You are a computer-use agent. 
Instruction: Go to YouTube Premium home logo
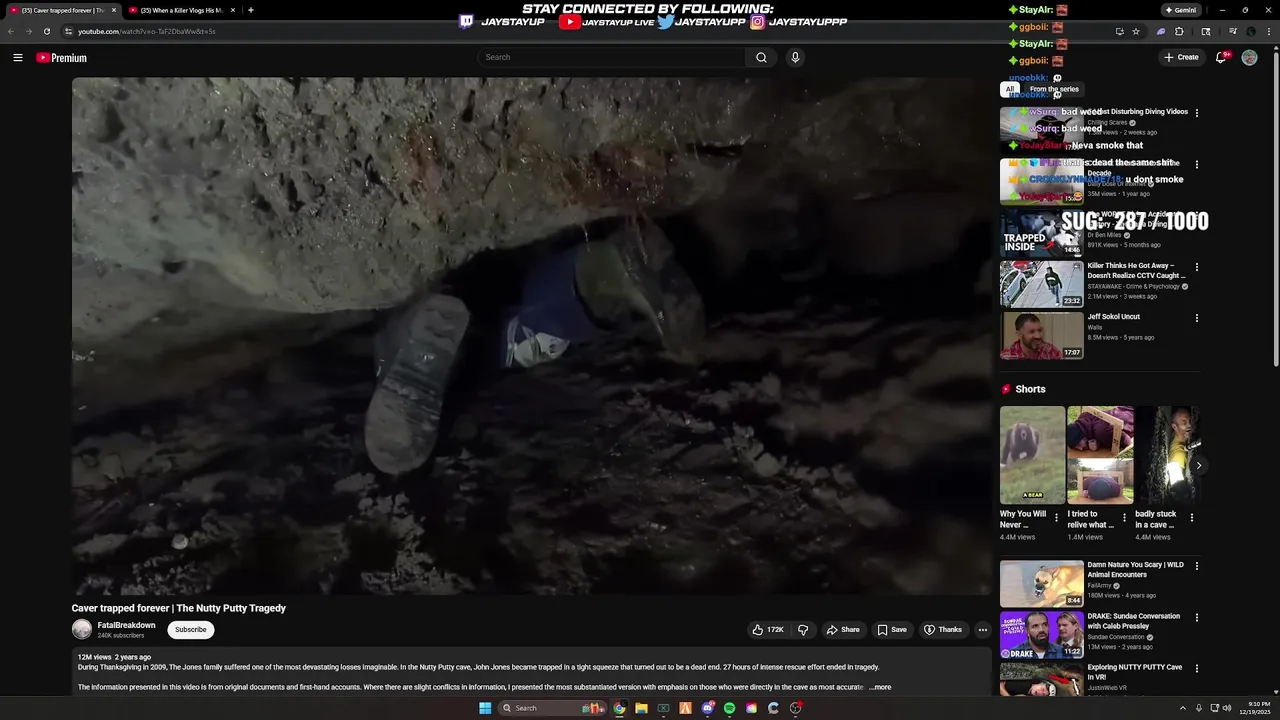[x=62, y=58]
